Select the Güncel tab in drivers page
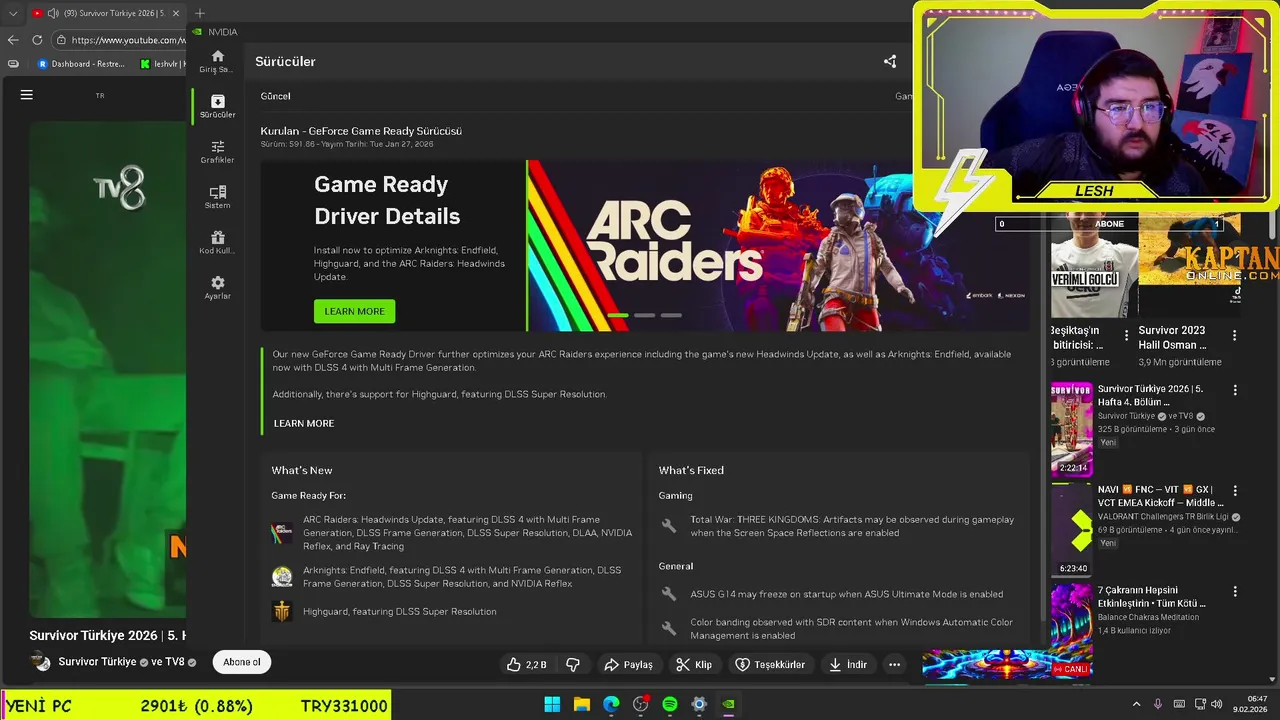This screenshot has width=1280, height=720. point(275,96)
